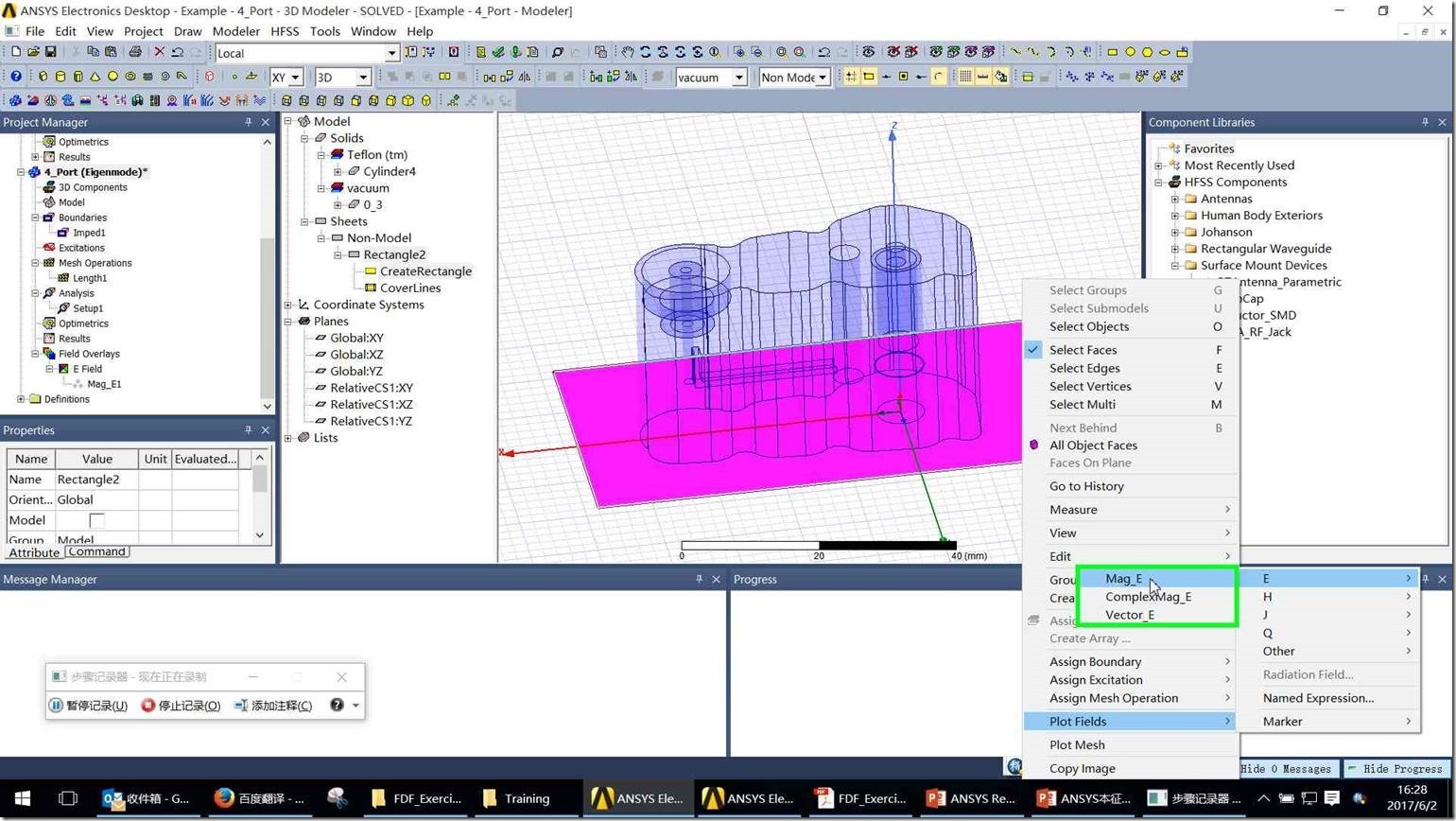Toggle the Model checkbox in Properties

click(x=96, y=520)
